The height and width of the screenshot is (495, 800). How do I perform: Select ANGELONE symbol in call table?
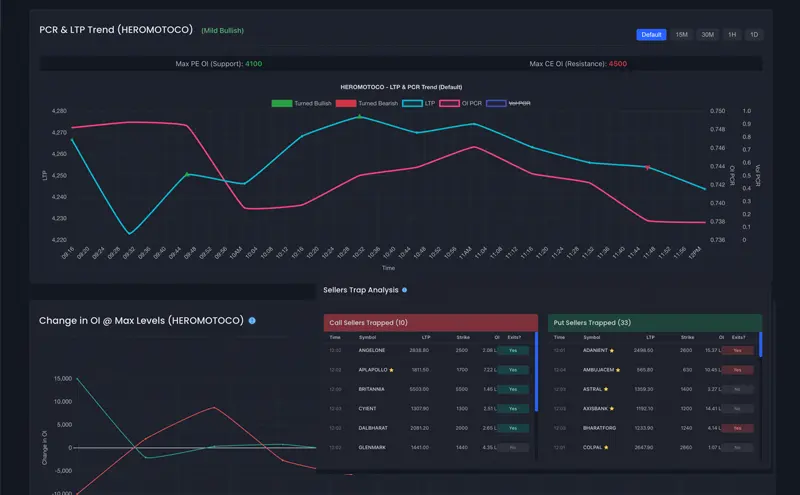[x=371, y=351]
